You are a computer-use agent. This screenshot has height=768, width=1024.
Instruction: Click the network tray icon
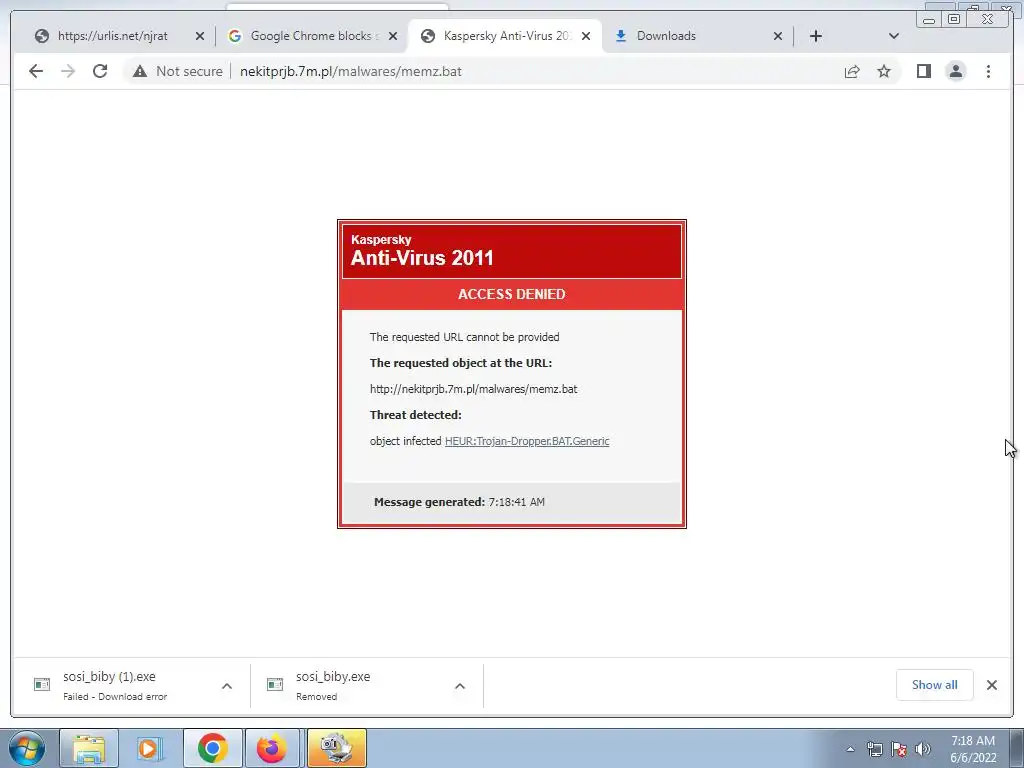click(874, 749)
